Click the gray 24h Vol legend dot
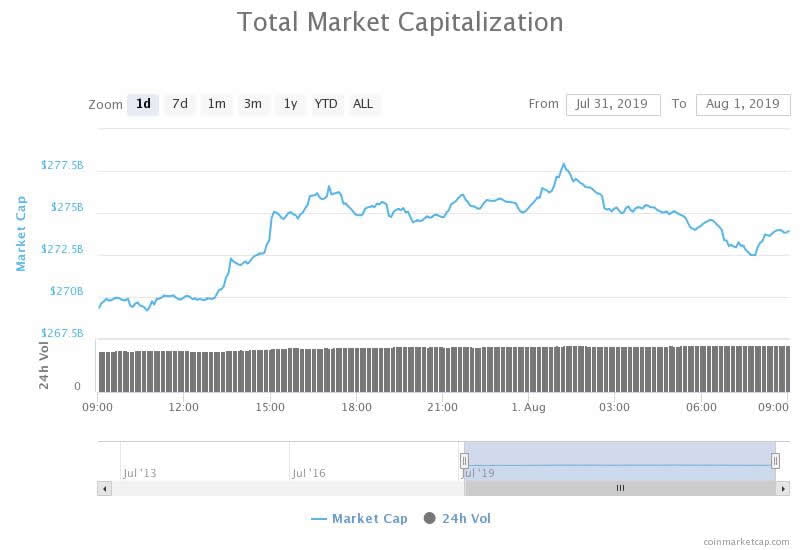800x550 pixels. pyautogui.click(x=430, y=518)
